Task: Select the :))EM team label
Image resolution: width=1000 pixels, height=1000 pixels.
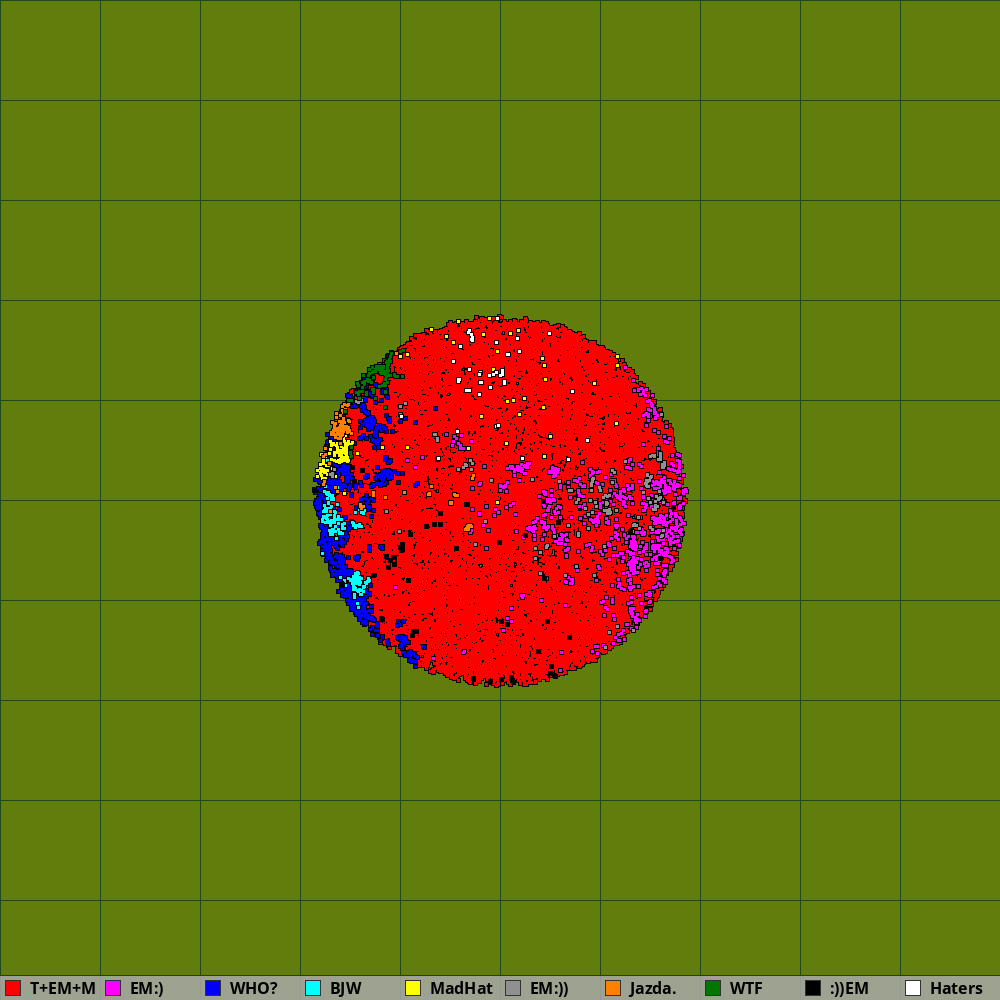Action: pos(849,988)
